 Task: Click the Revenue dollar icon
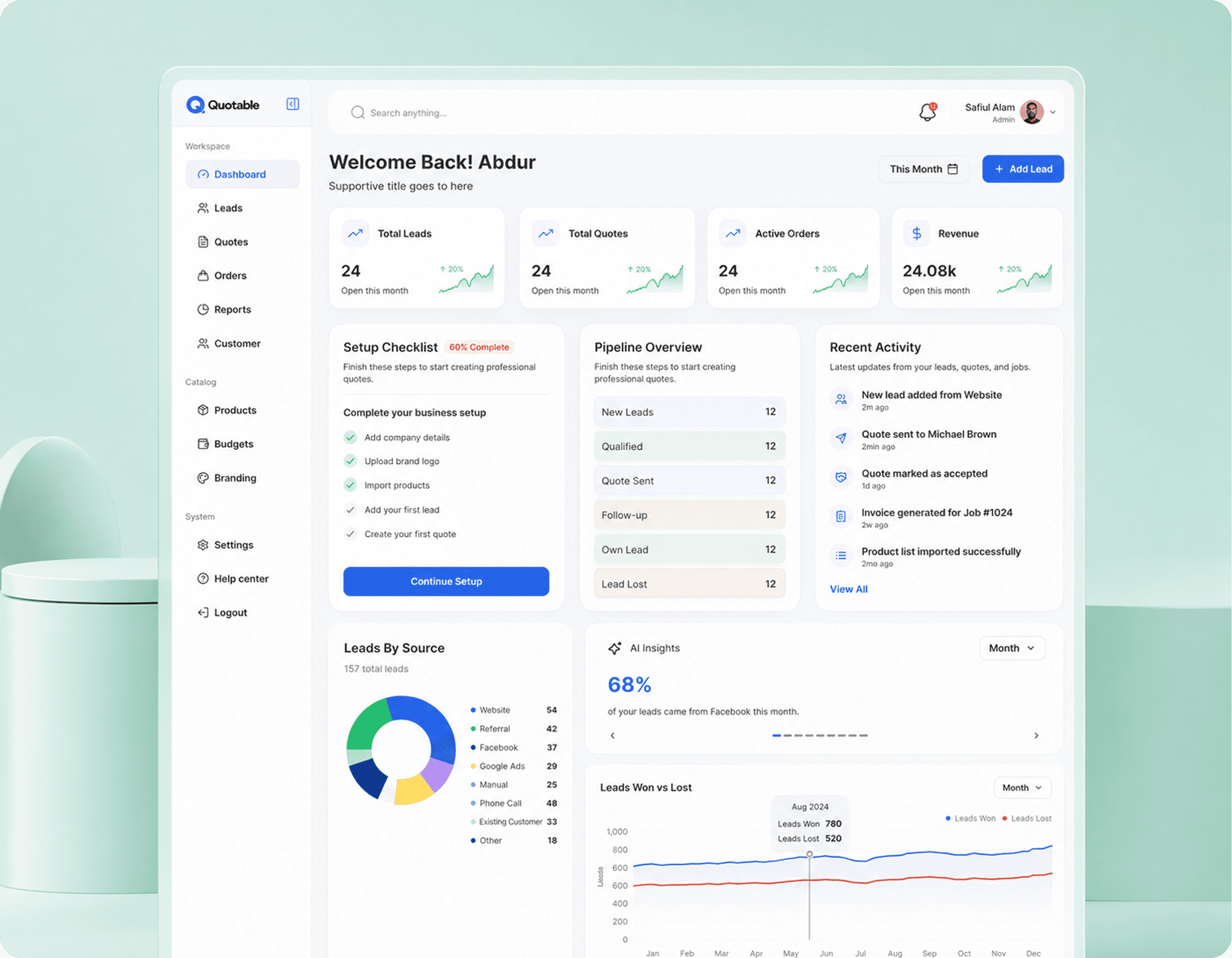(916, 233)
